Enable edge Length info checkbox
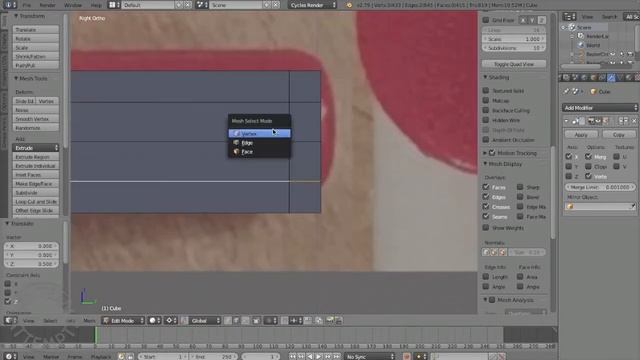 pos(486,276)
